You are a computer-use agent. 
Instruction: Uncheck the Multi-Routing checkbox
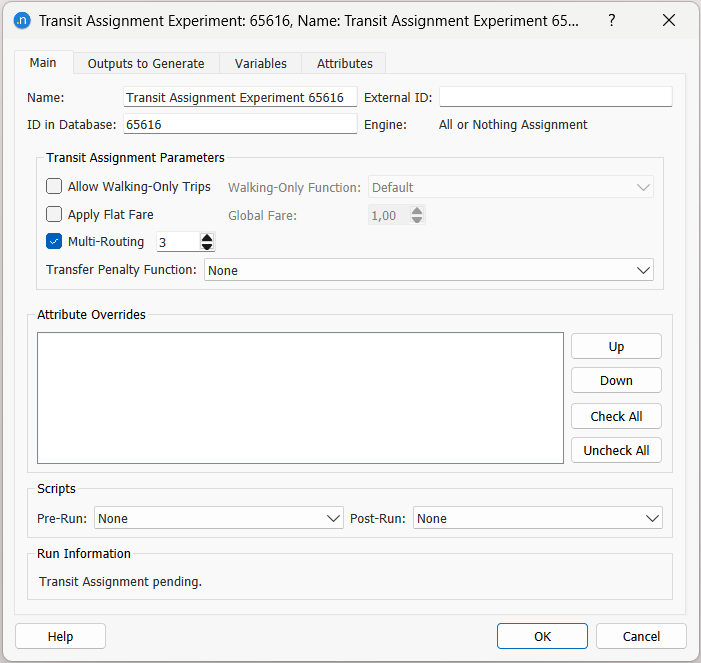[55, 242]
